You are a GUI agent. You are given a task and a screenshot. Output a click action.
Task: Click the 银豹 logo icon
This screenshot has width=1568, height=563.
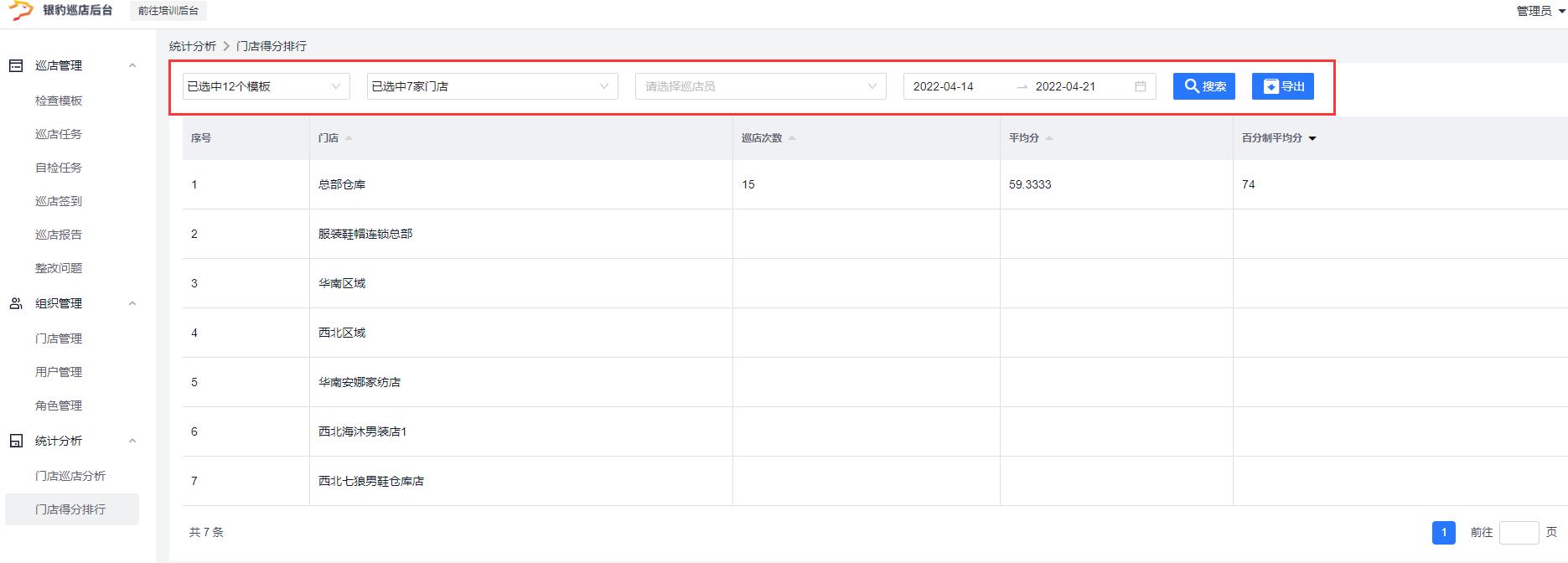click(x=20, y=11)
